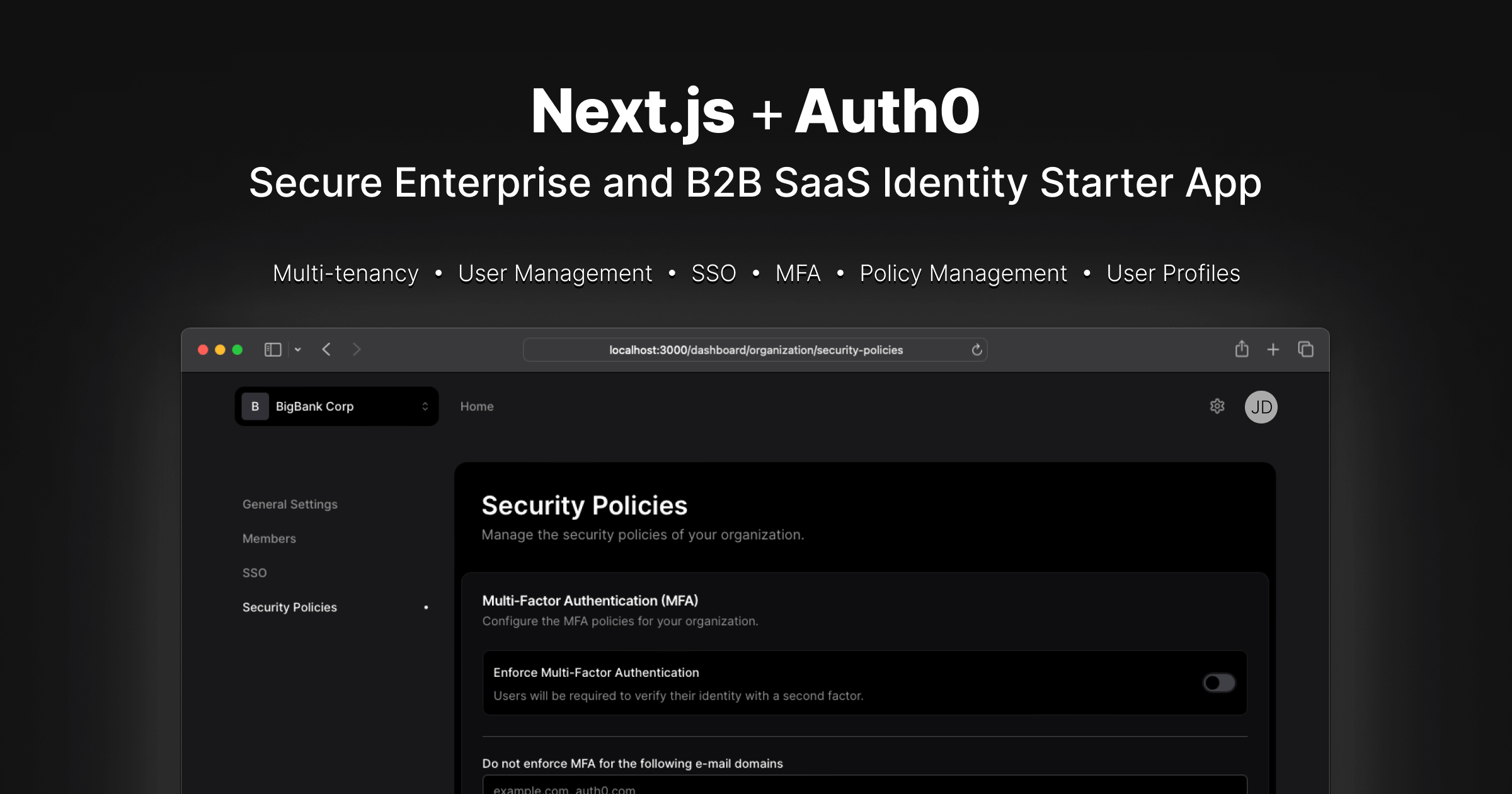
Task: Open the BigBank Corp organization switcher
Action: [336, 406]
